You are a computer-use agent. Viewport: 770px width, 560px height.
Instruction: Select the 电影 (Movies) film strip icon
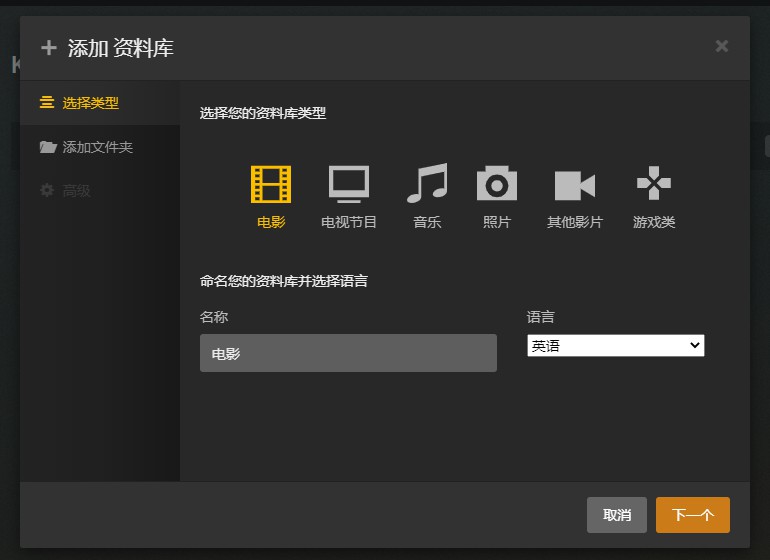point(270,184)
